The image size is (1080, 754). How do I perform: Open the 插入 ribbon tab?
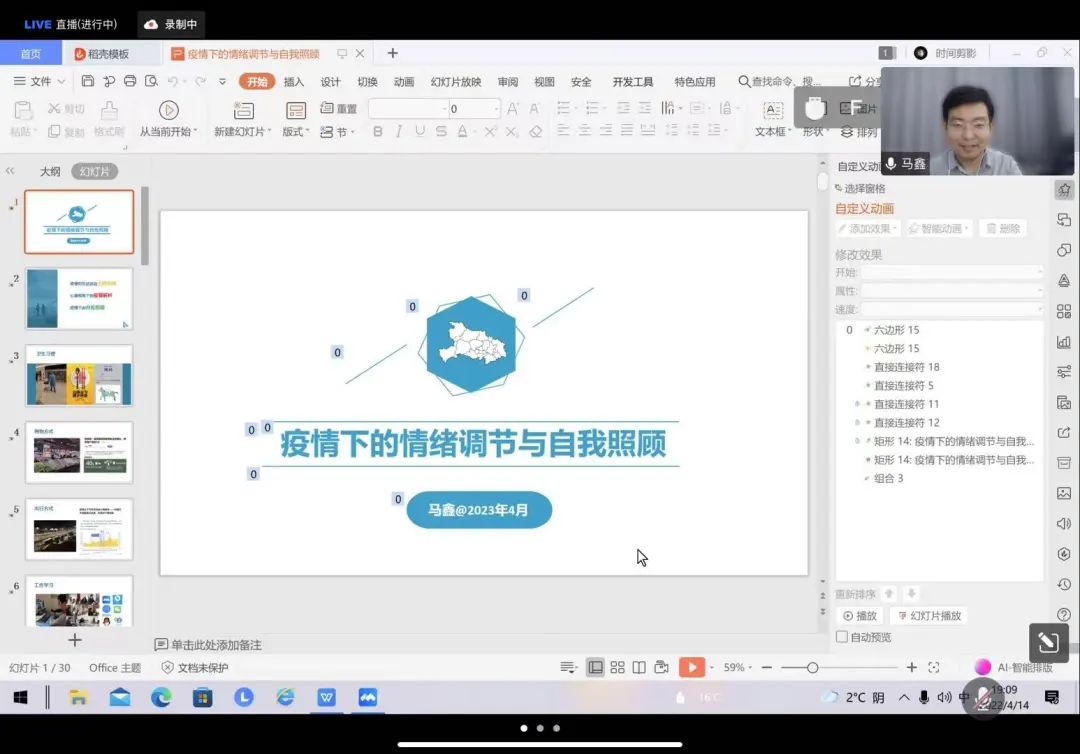[x=294, y=82]
